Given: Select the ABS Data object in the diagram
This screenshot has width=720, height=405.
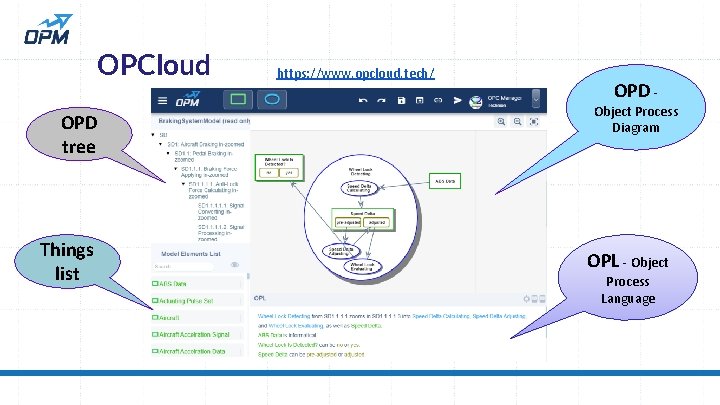Looking at the screenshot, I should point(444,181).
